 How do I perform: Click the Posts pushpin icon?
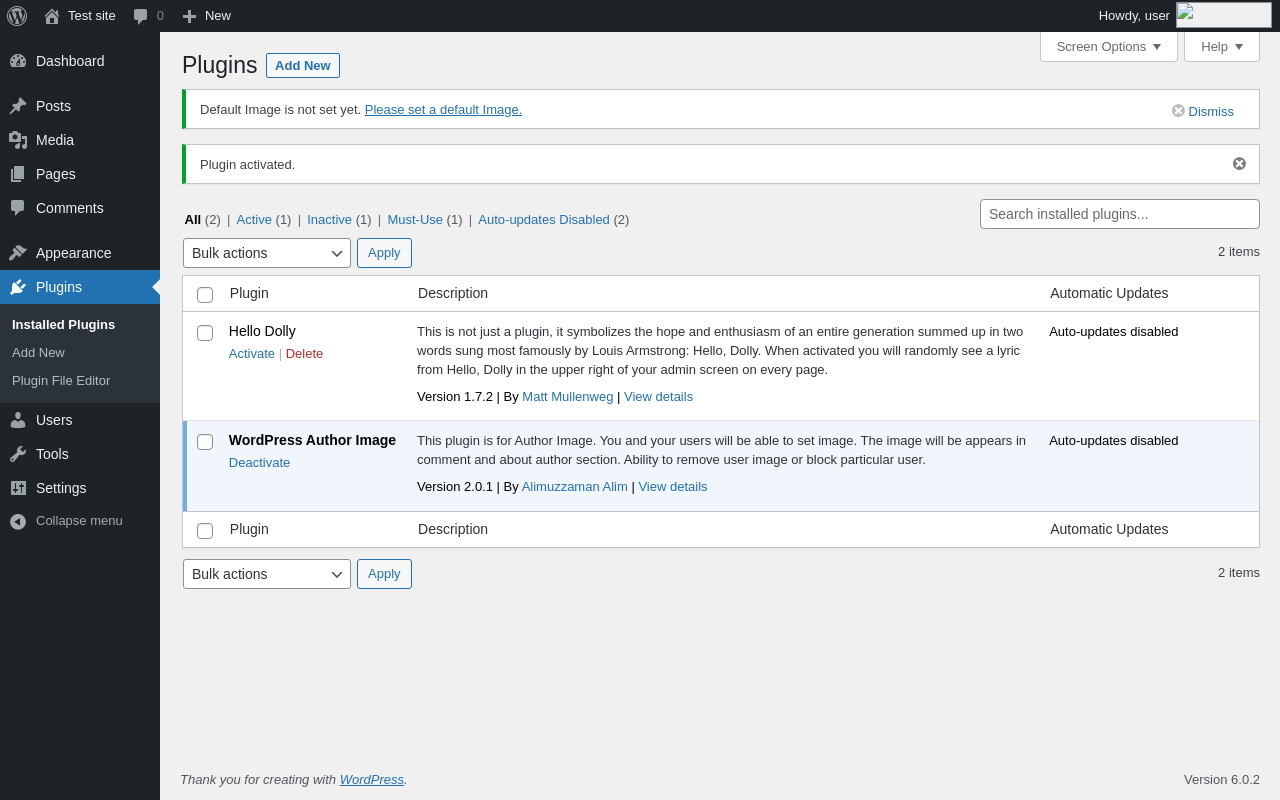tap(18, 106)
